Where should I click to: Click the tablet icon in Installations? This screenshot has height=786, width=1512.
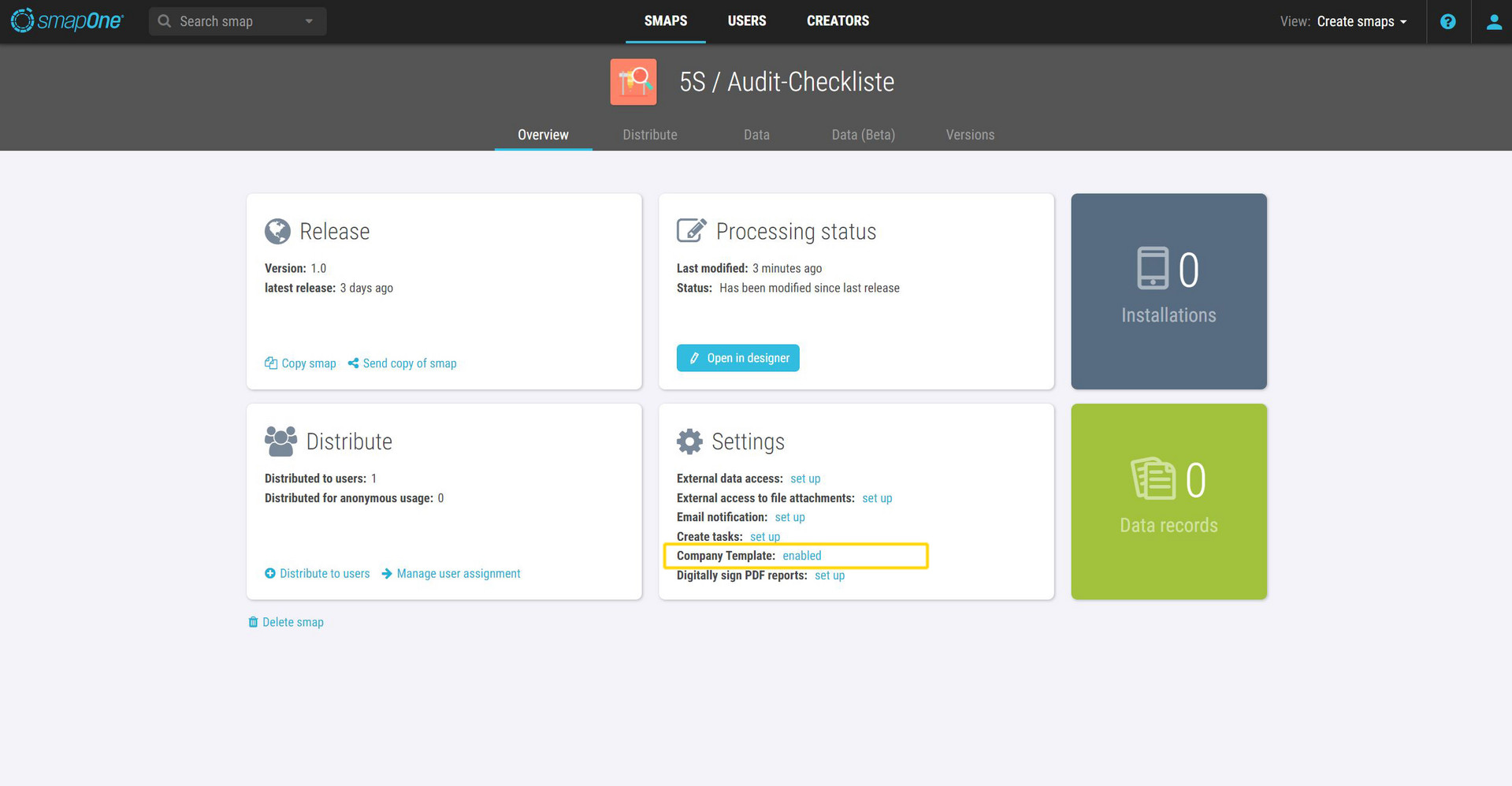tap(1153, 268)
